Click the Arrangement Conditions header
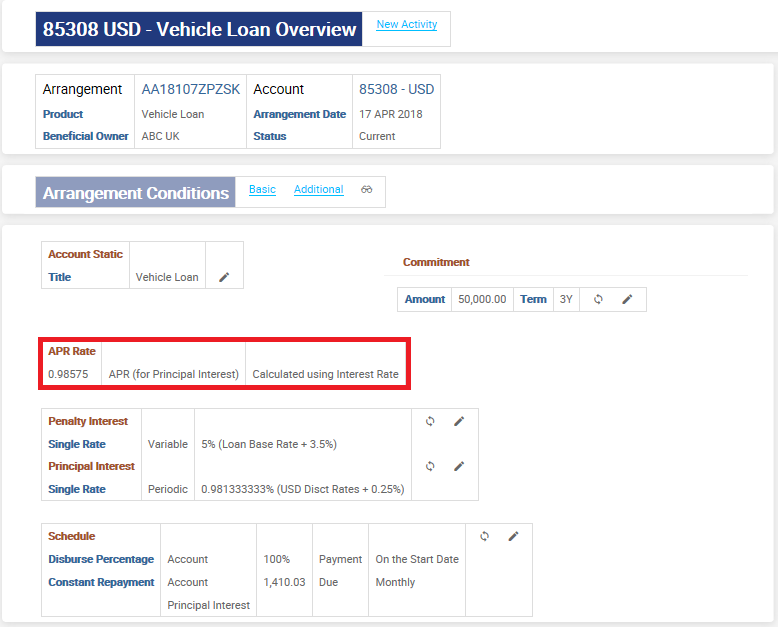 coord(136,193)
